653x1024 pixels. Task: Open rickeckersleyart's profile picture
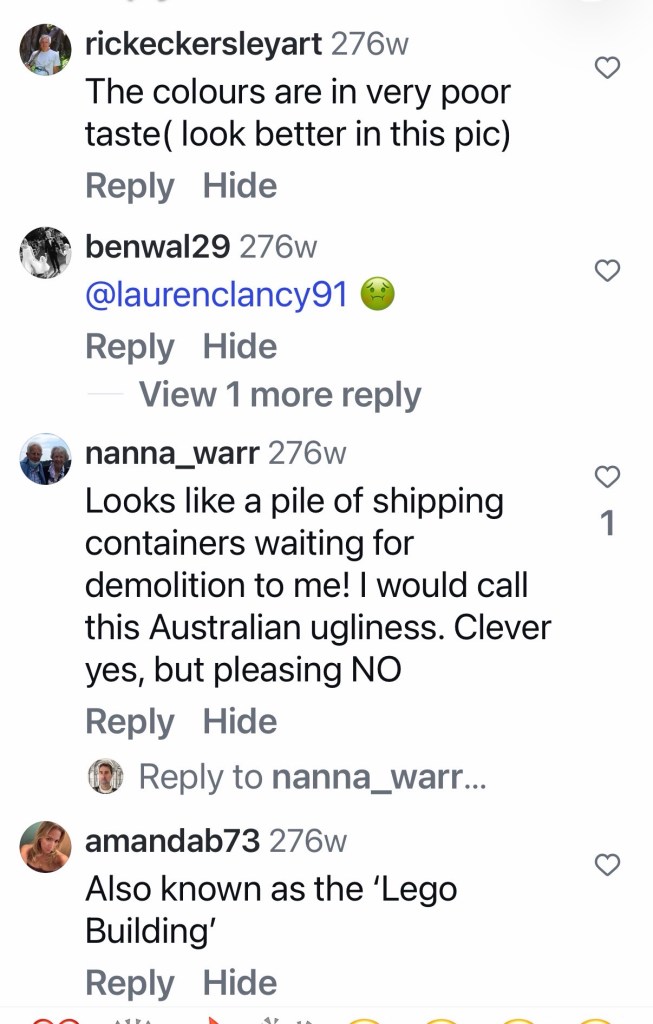pos(45,50)
